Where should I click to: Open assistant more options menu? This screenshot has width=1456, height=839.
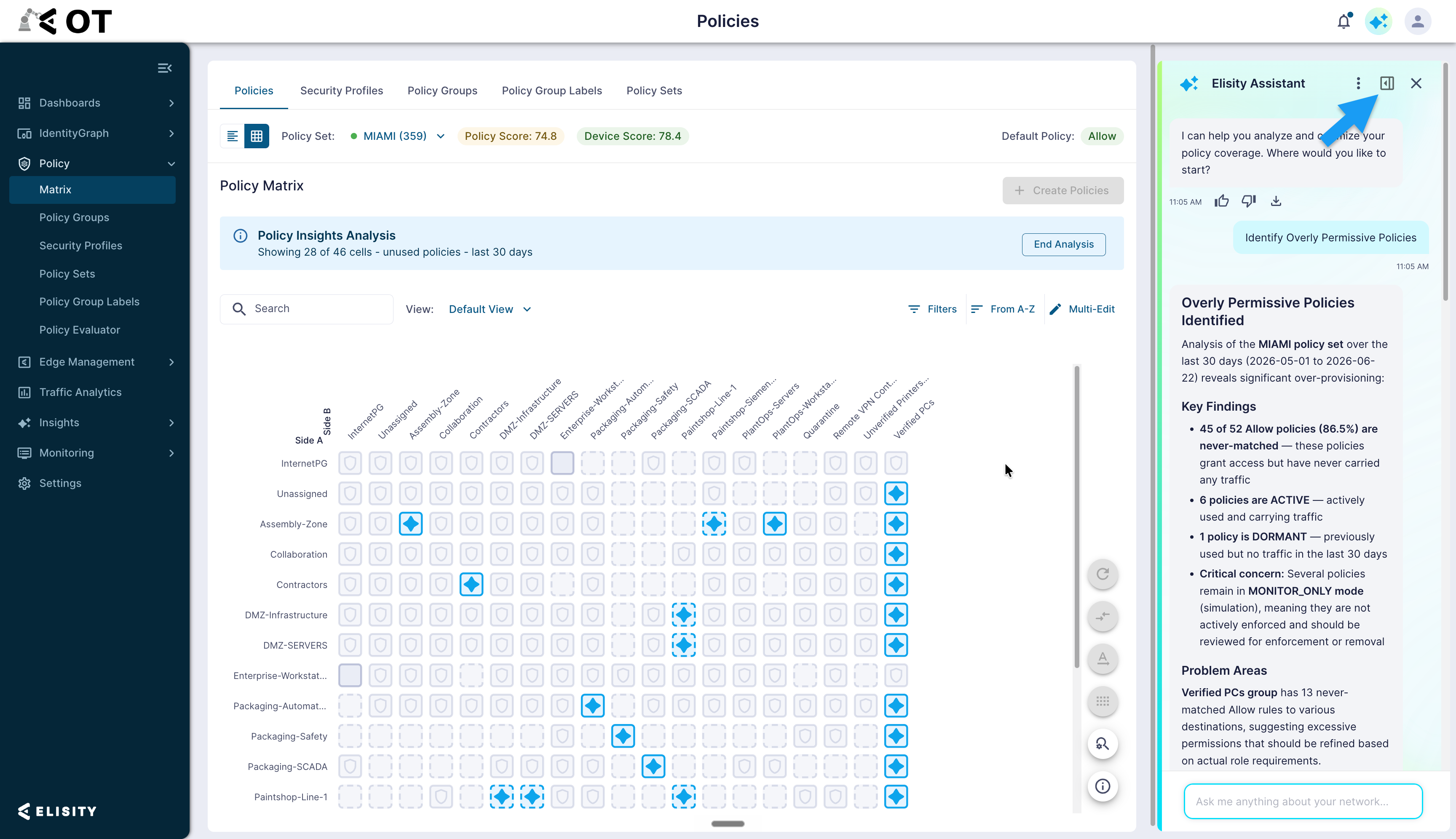(1358, 83)
